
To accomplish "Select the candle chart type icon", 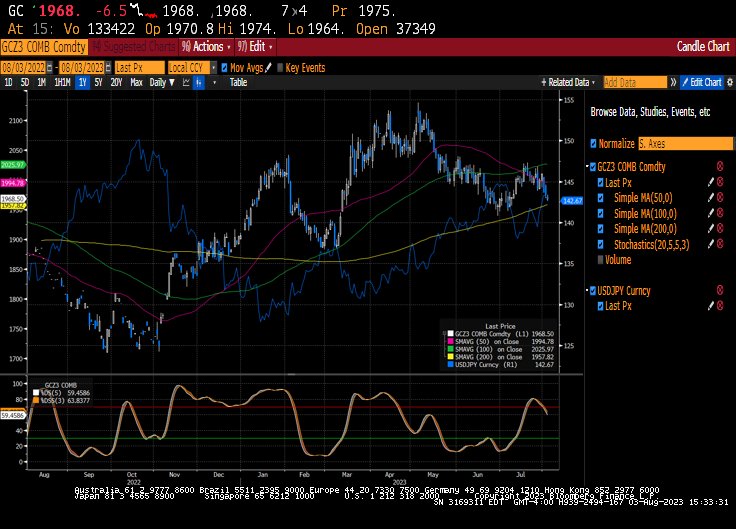I will click(199, 83).
